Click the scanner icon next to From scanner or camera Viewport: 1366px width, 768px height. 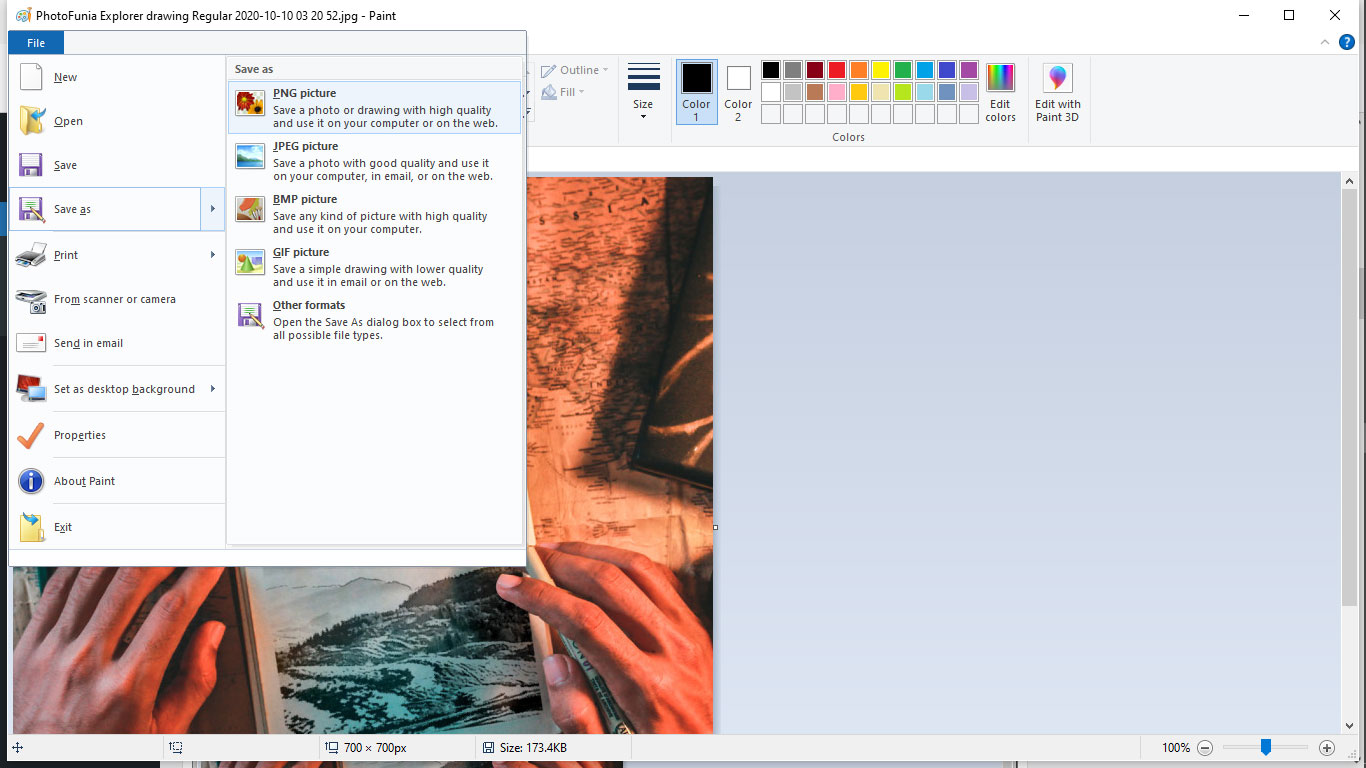point(31,299)
